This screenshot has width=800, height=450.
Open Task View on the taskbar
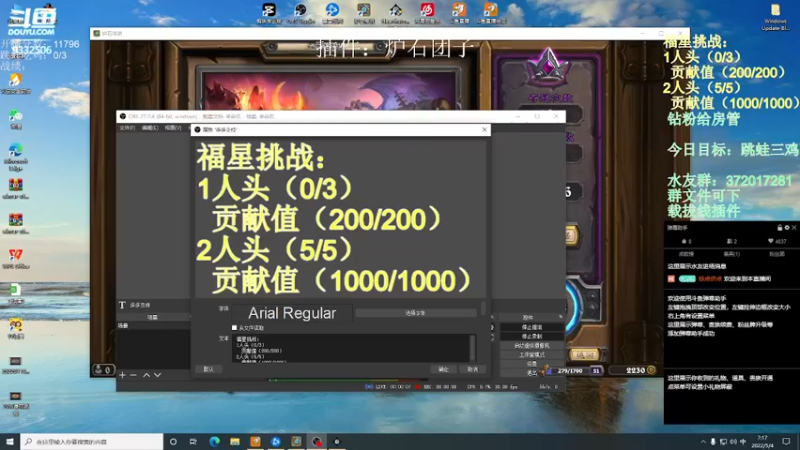tap(193, 441)
